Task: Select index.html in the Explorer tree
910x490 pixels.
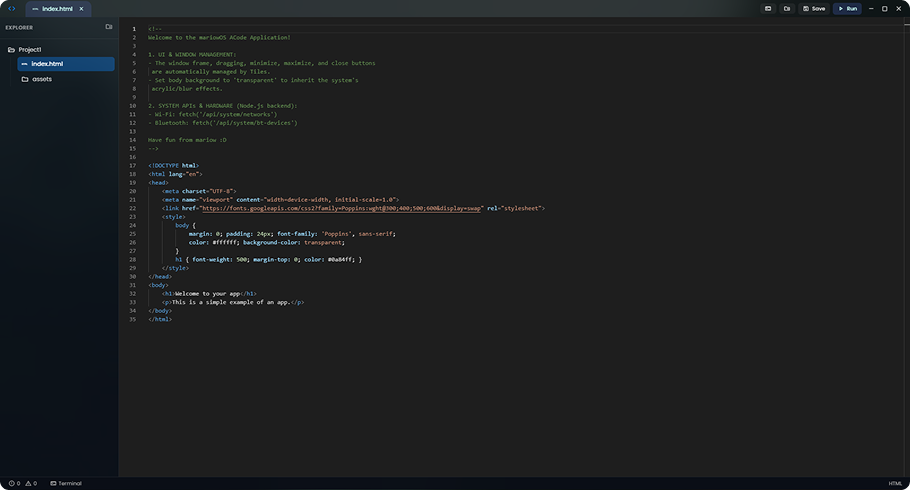Action: pyautogui.click(x=66, y=64)
